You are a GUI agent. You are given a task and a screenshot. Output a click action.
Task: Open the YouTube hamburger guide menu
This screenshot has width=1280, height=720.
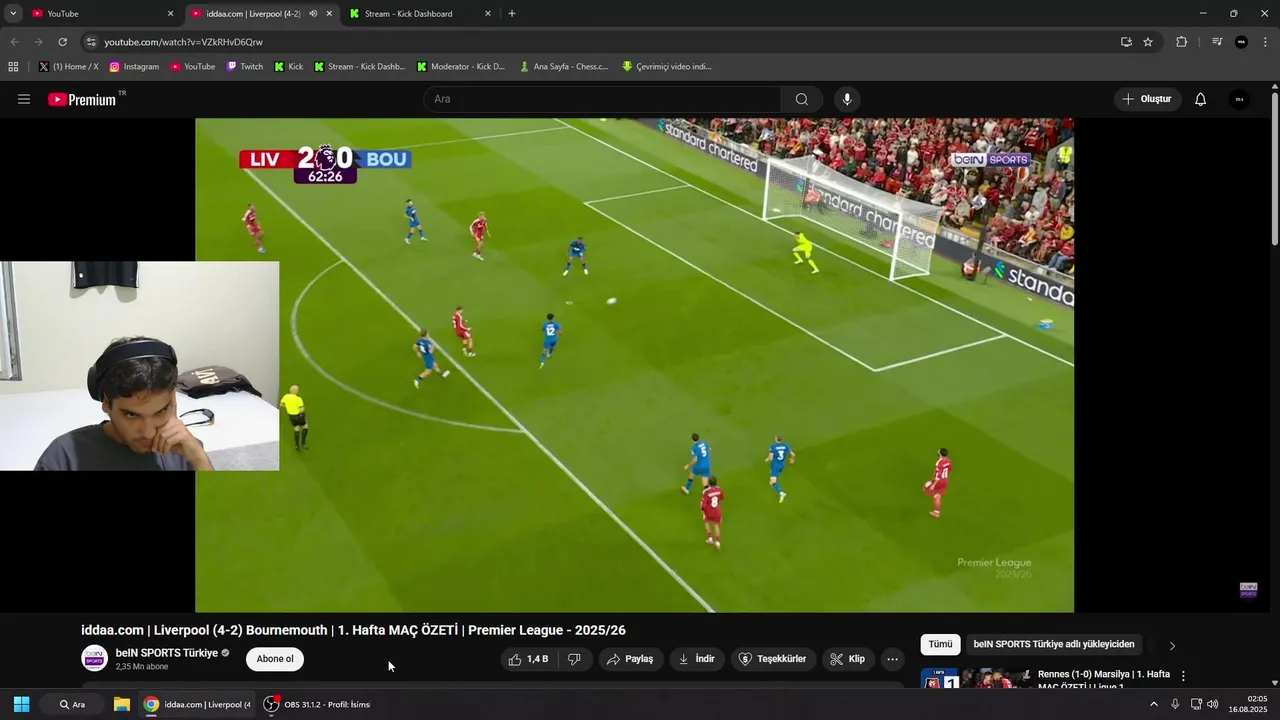click(x=24, y=99)
